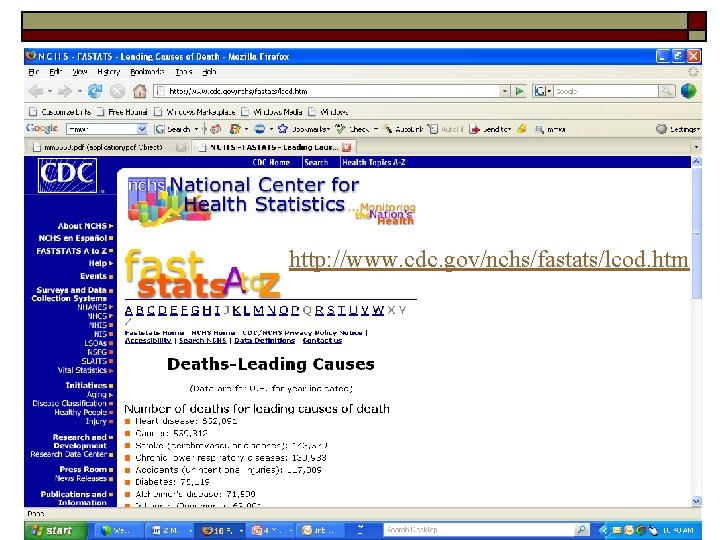This screenshot has height=540, width=720.
Task: Click letter M in alphabet index
Action: 259,311
